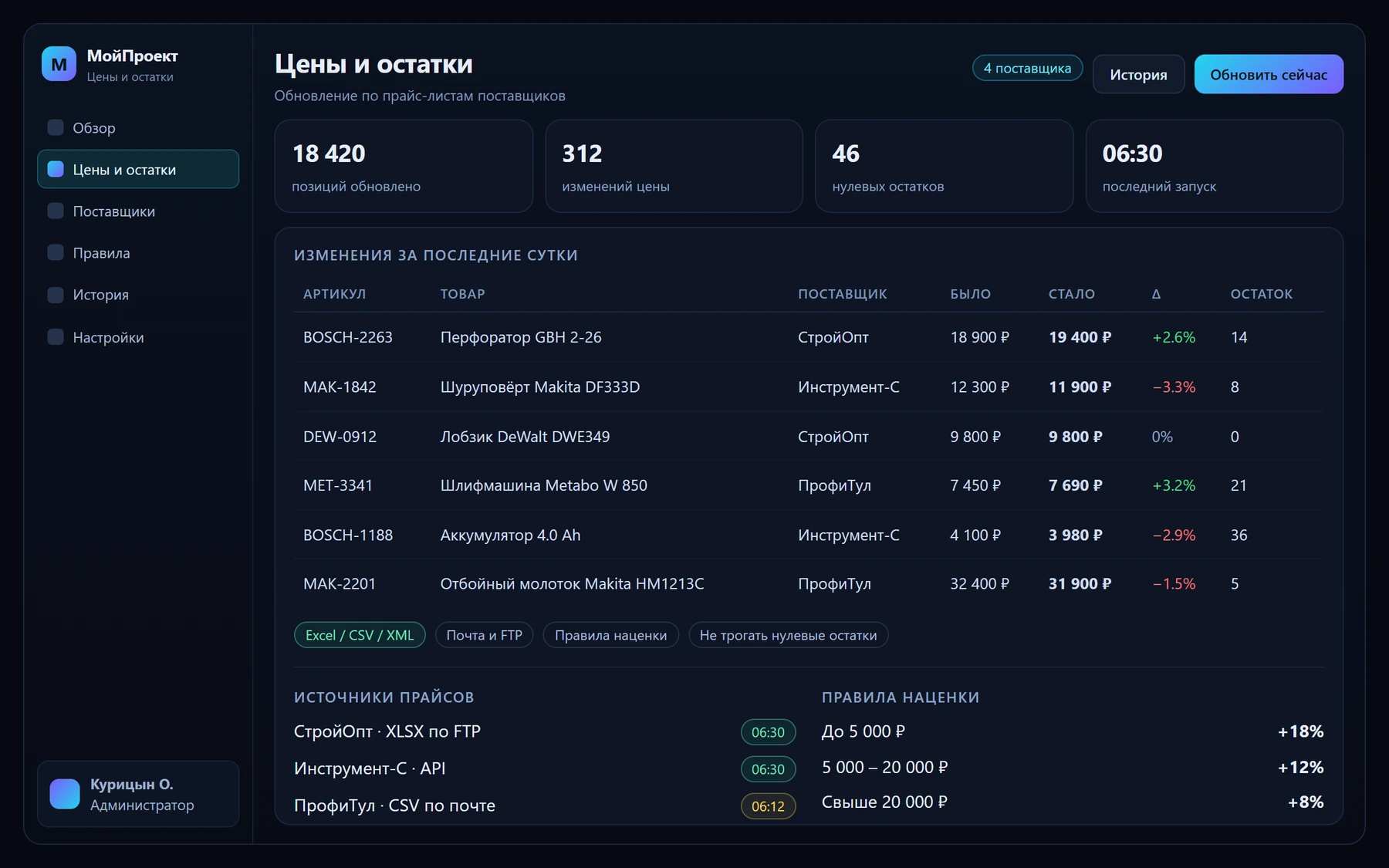Click article MET-3341
Viewport: 1389px width, 868px height.
pos(337,485)
